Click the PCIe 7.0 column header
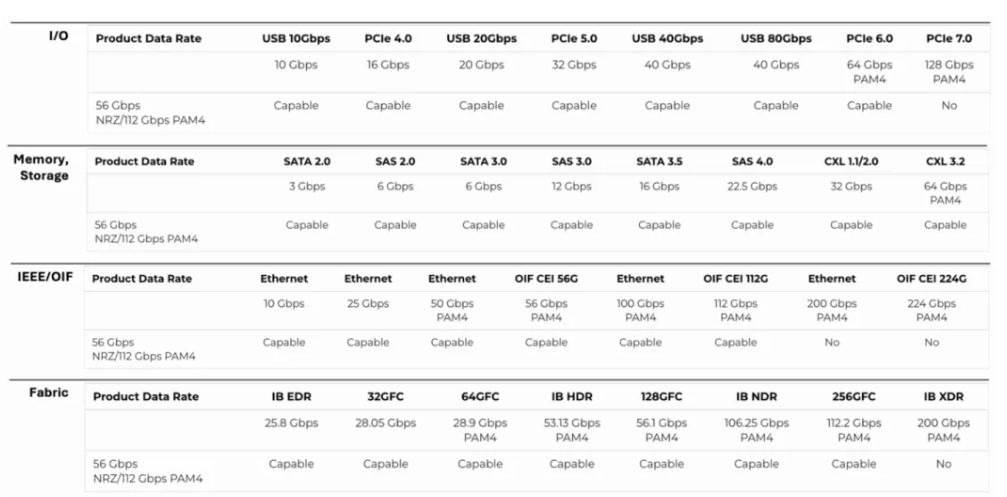The width and height of the screenshot is (1007, 497). [949, 39]
